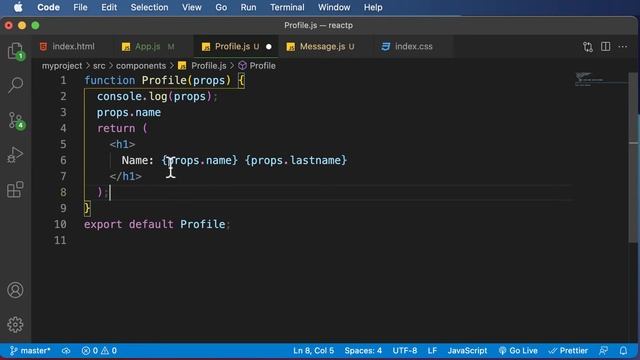Image resolution: width=640 pixels, height=360 pixels.
Task: Open the Go menu
Action: pyautogui.click(x=221, y=7)
